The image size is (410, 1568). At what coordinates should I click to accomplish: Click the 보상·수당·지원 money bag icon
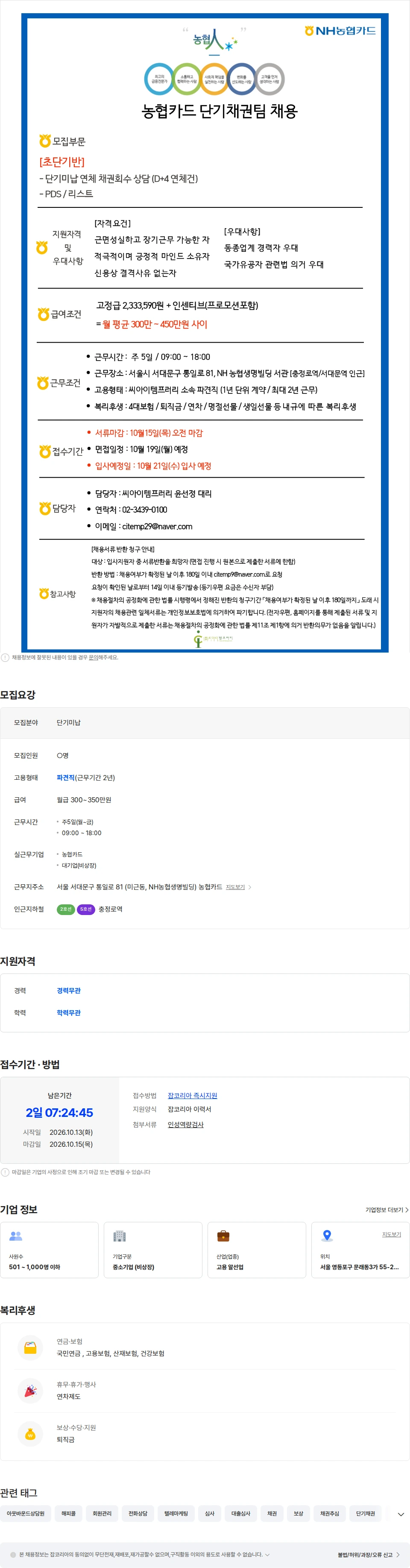pos(30,1434)
